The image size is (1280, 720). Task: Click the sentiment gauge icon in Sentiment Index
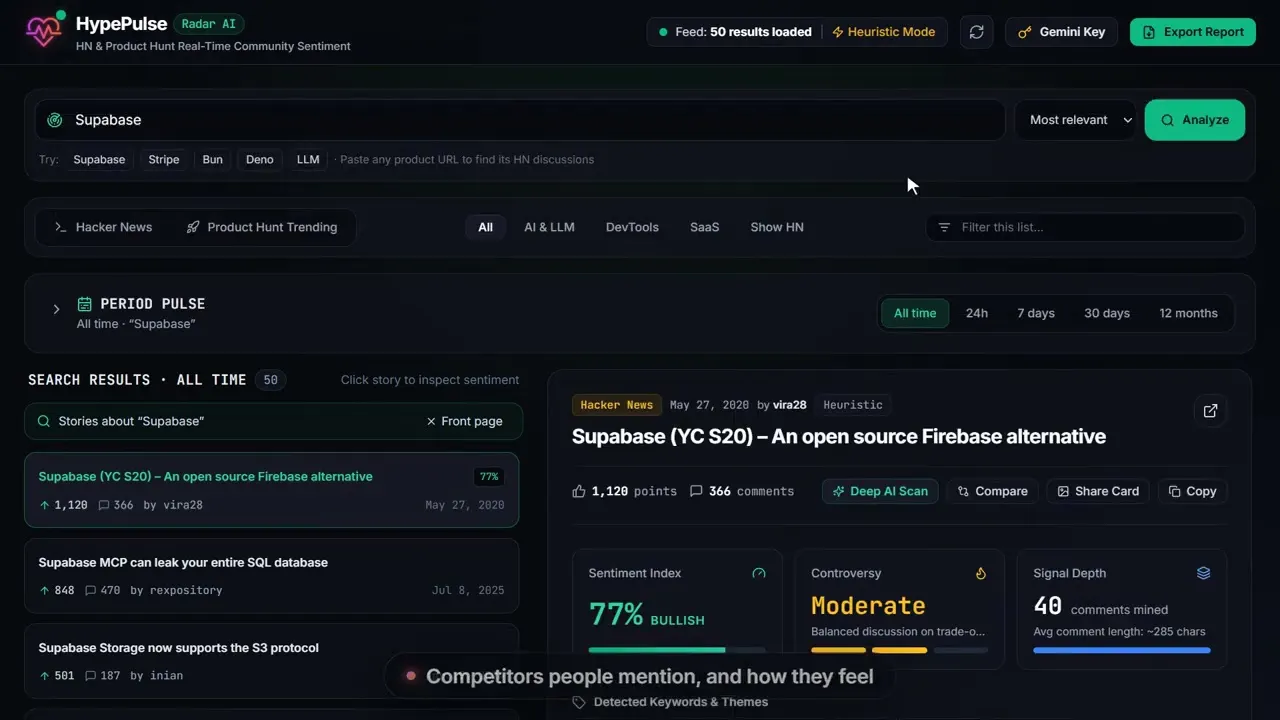point(759,573)
